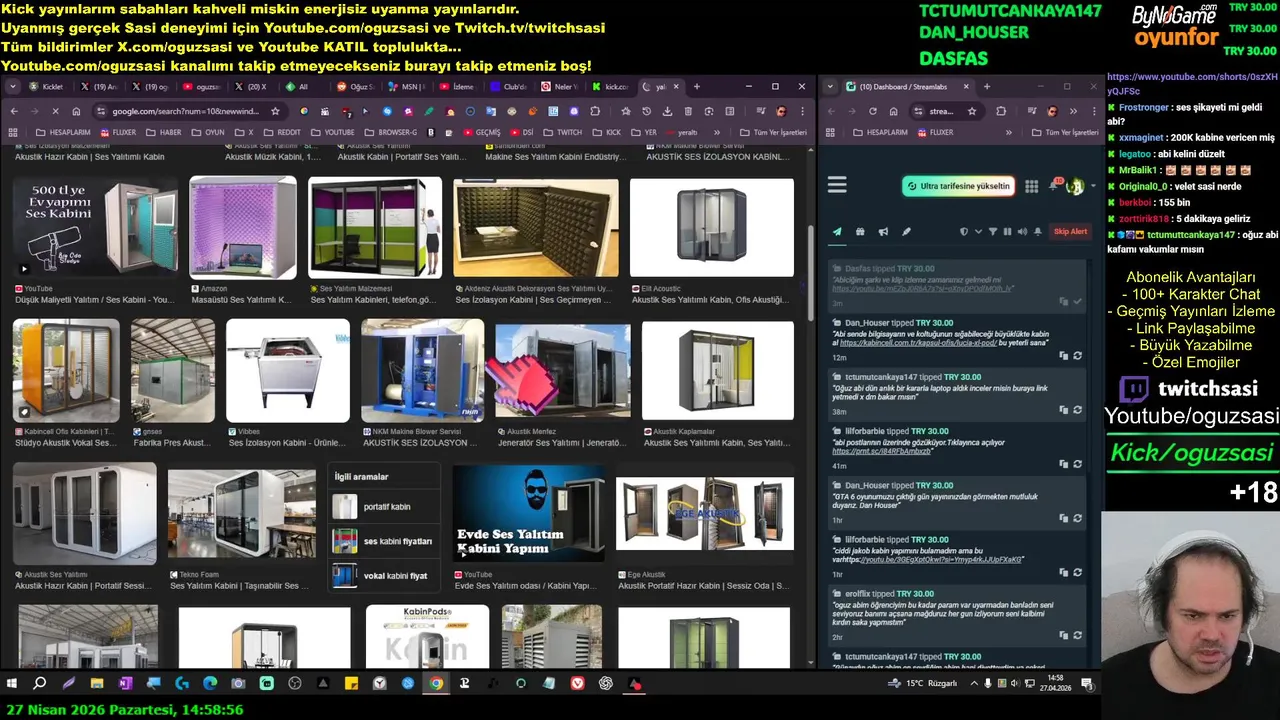Open the purple Amazon Masaüstü Ses Yalıtımlı thumbnail
The width and height of the screenshot is (1280, 720).
pos(243,227)
